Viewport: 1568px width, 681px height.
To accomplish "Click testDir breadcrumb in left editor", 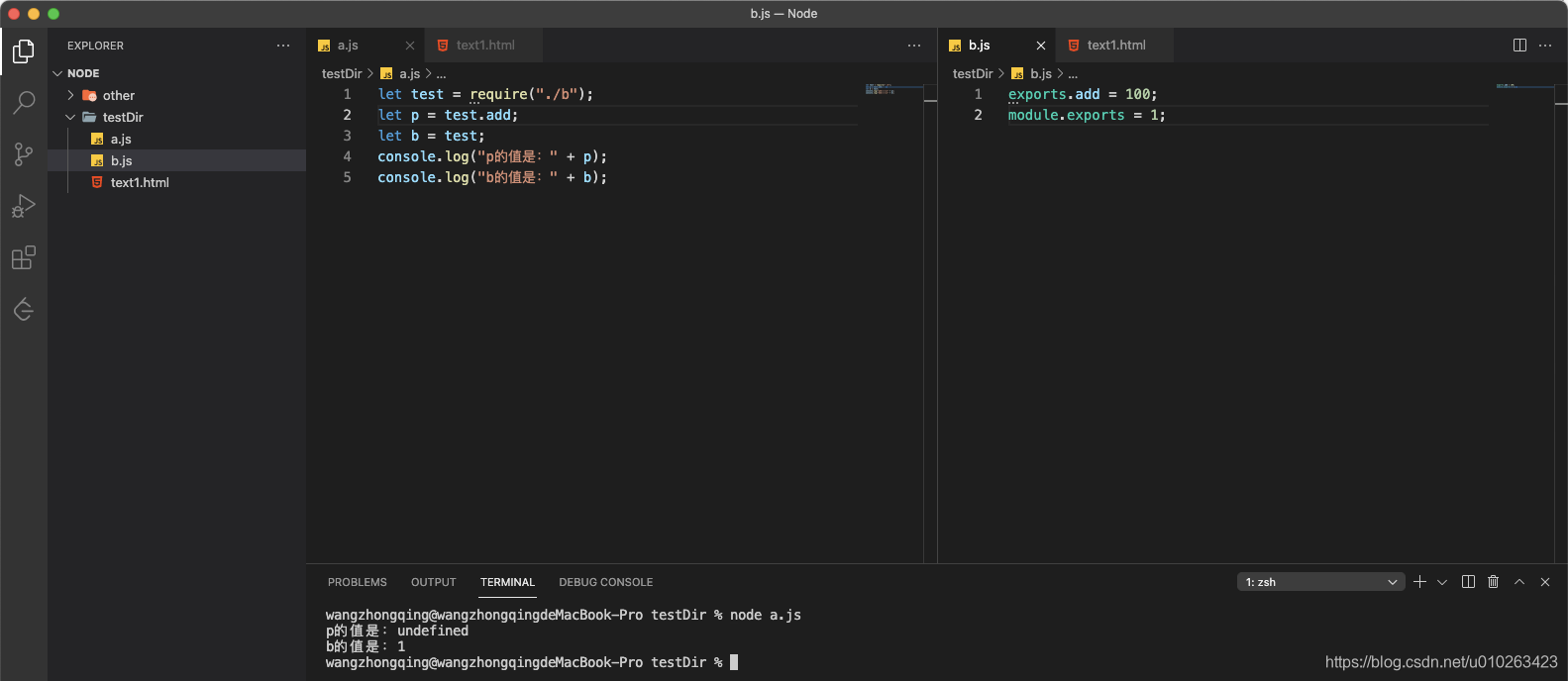I will tap(342, 73).
